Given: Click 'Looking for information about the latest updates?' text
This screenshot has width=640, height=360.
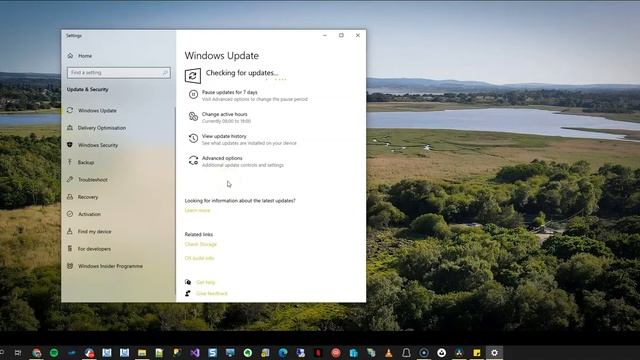Looking at the screenshot, I should pyautogui.click(x=240, y=201).
